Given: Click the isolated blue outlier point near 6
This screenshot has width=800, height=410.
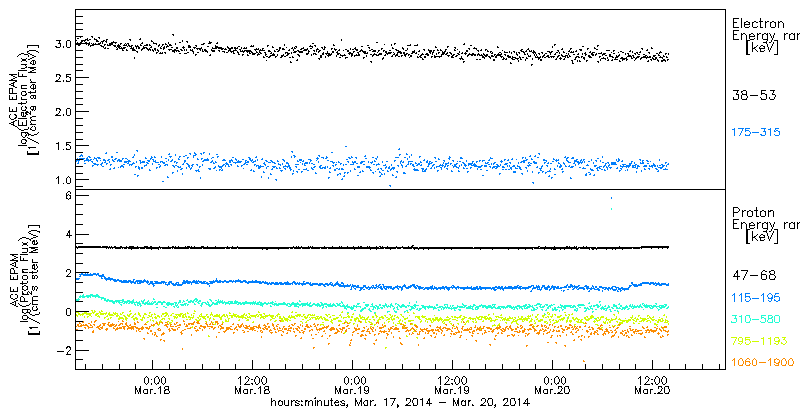Looking at the screenshot, I should [611, 199].
